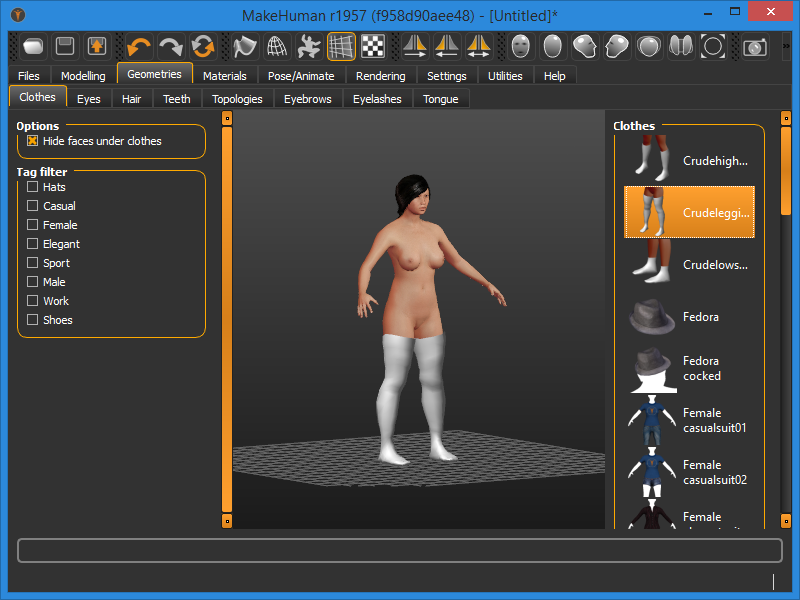Select the front face view icon
Screen dimensions: 800x600
520,46
